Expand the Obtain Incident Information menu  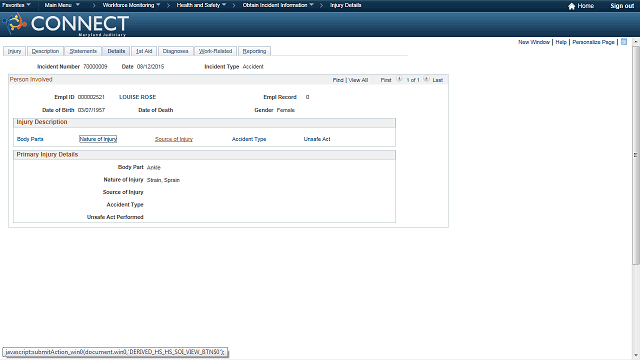(x=278, y=5)
